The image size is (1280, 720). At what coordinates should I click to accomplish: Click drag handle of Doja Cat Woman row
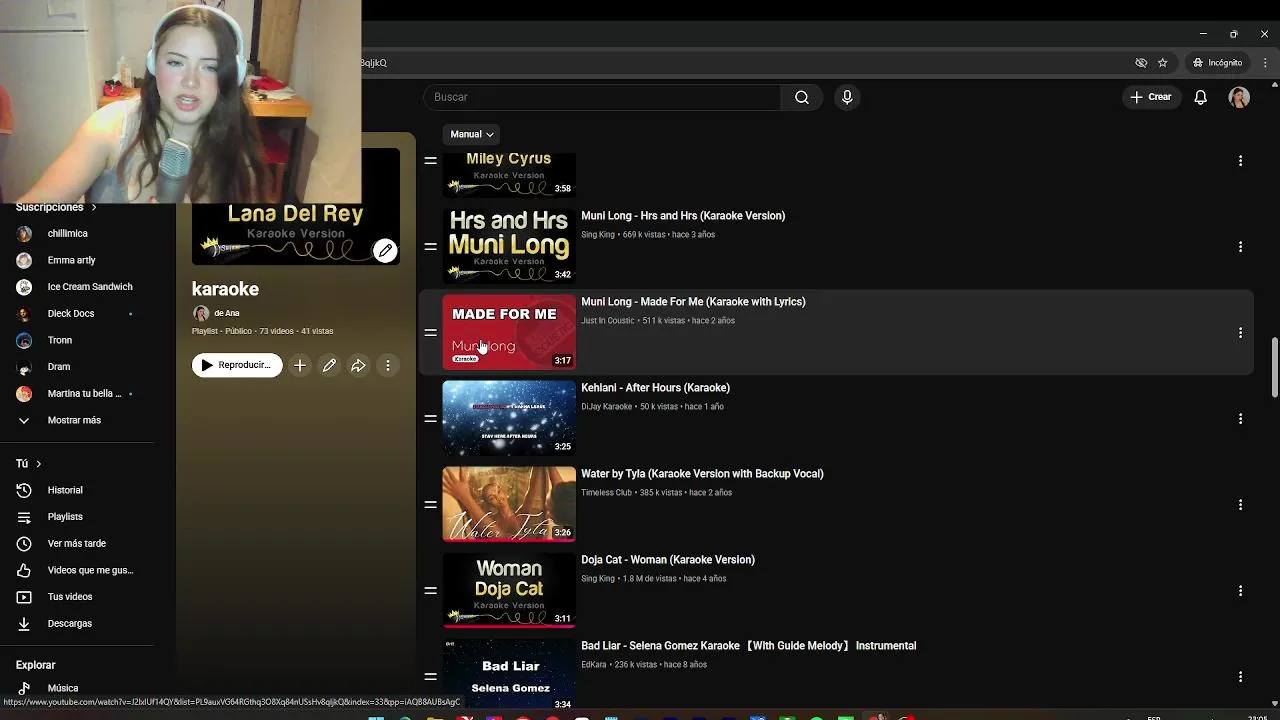click(x=430, y=591)
